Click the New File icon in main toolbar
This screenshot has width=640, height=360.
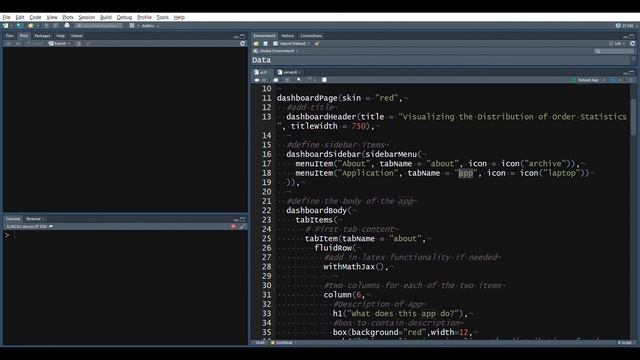[x=5, y=26]
